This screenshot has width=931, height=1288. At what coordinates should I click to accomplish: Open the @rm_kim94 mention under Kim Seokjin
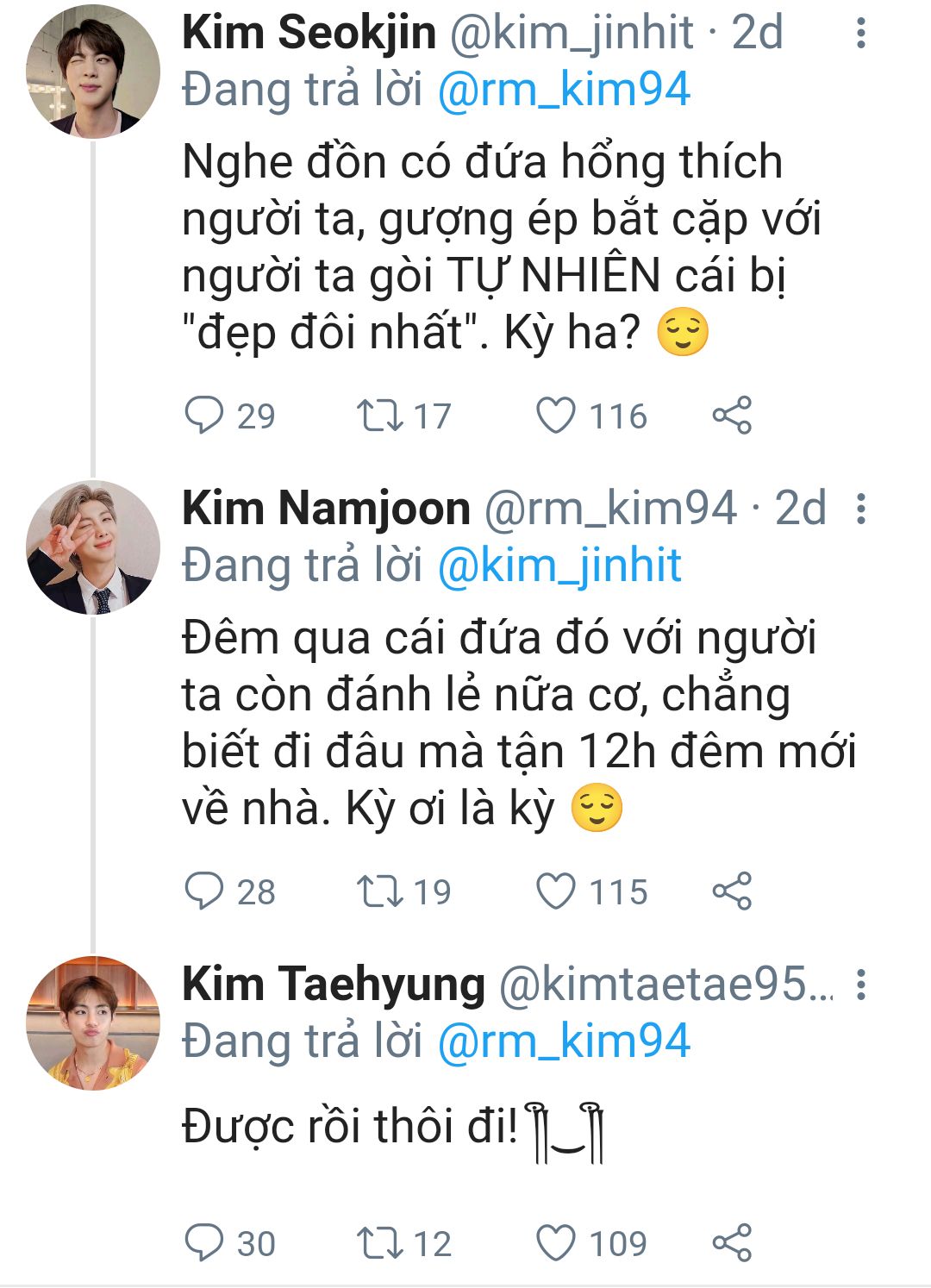(x=564, y=91)
